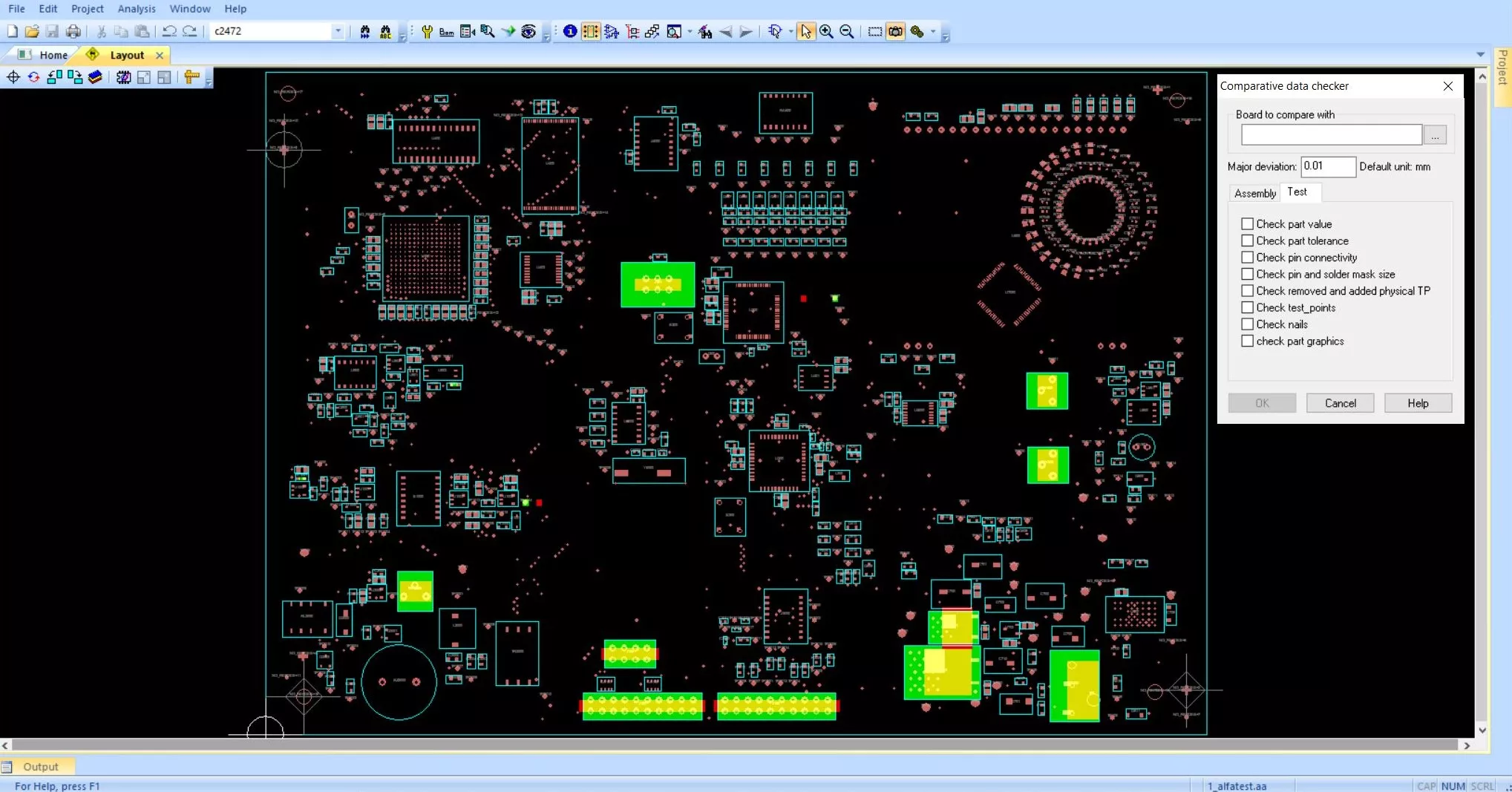Expand the dropdown arrow beside the chain-link icon
This screenshot has height=792, width=1512.
(934, 32)
